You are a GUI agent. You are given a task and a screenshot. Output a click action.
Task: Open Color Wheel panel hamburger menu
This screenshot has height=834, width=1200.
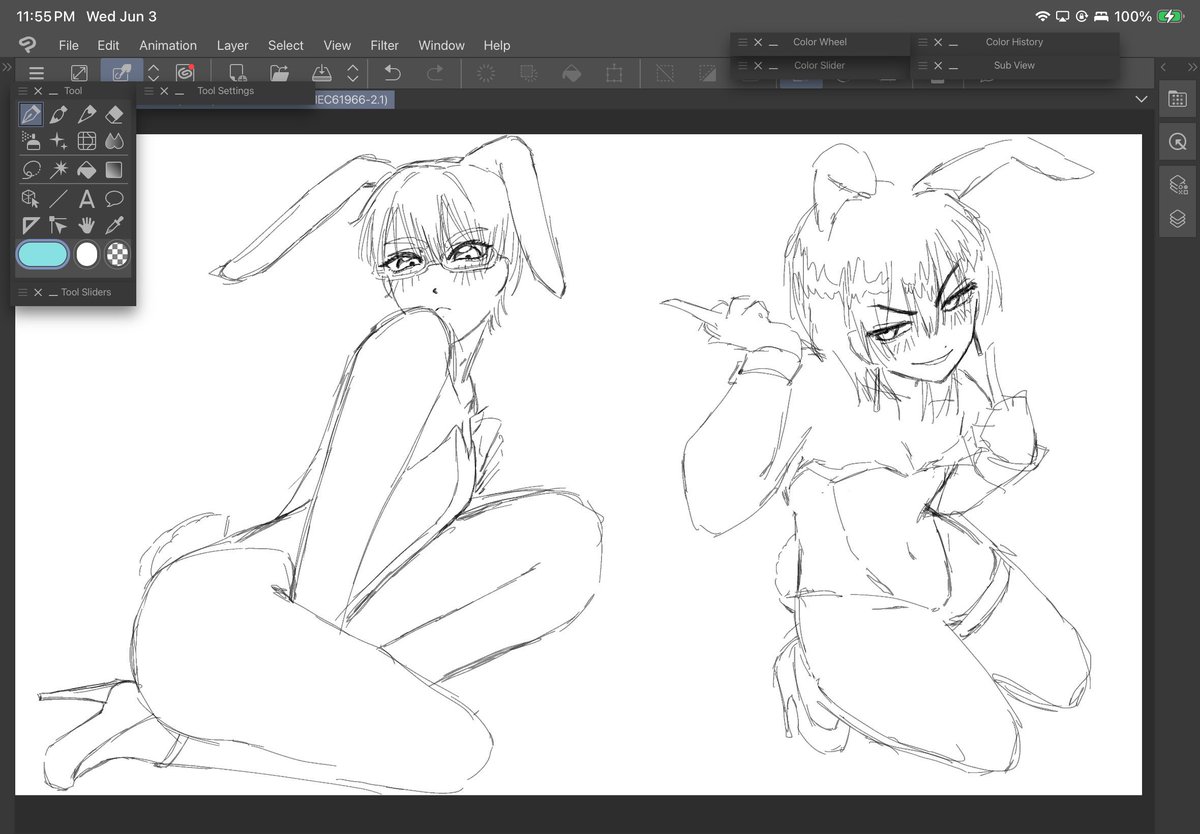tap(741, 42)
